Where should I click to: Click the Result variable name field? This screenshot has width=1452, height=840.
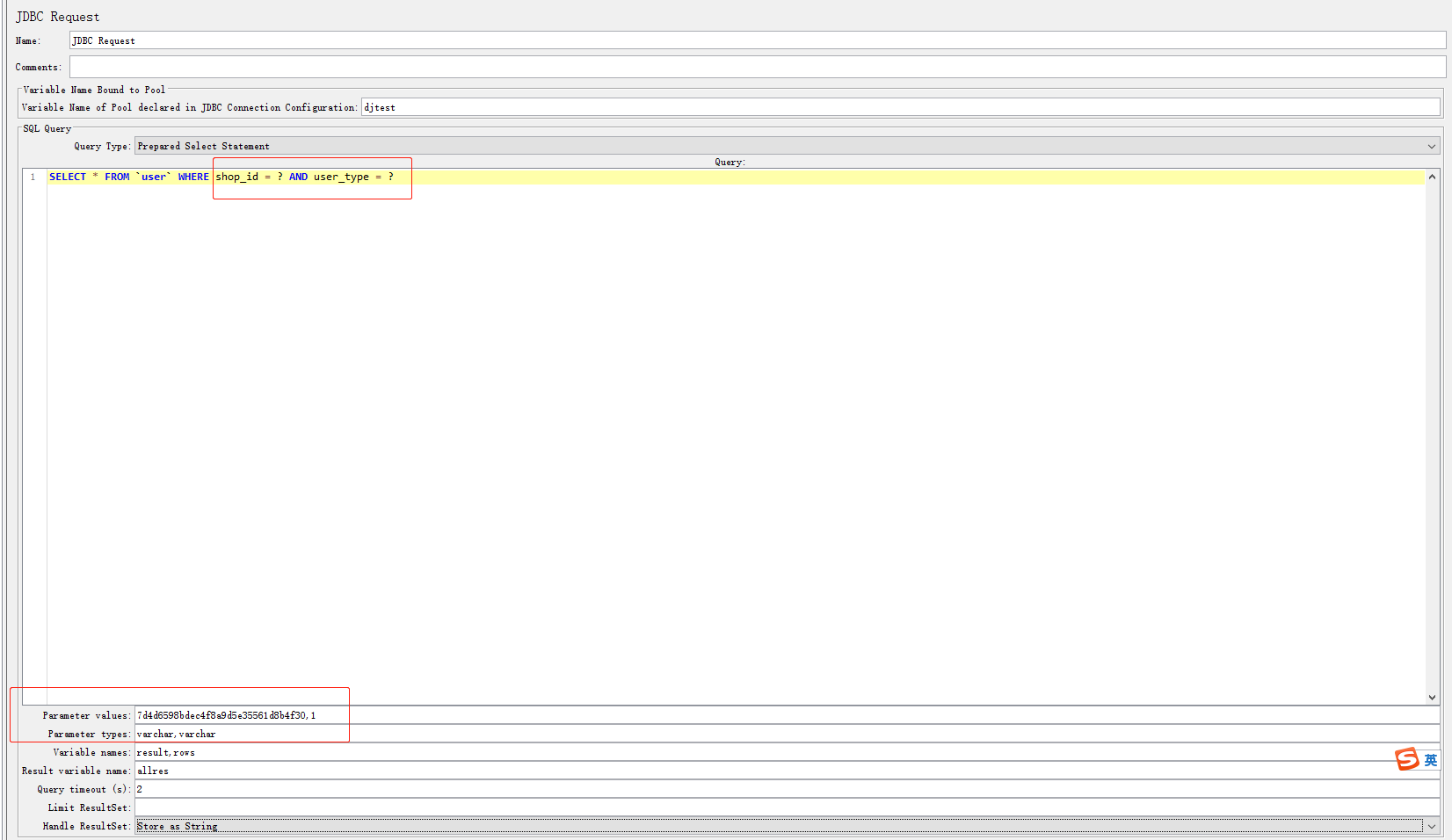coord(787,771)
